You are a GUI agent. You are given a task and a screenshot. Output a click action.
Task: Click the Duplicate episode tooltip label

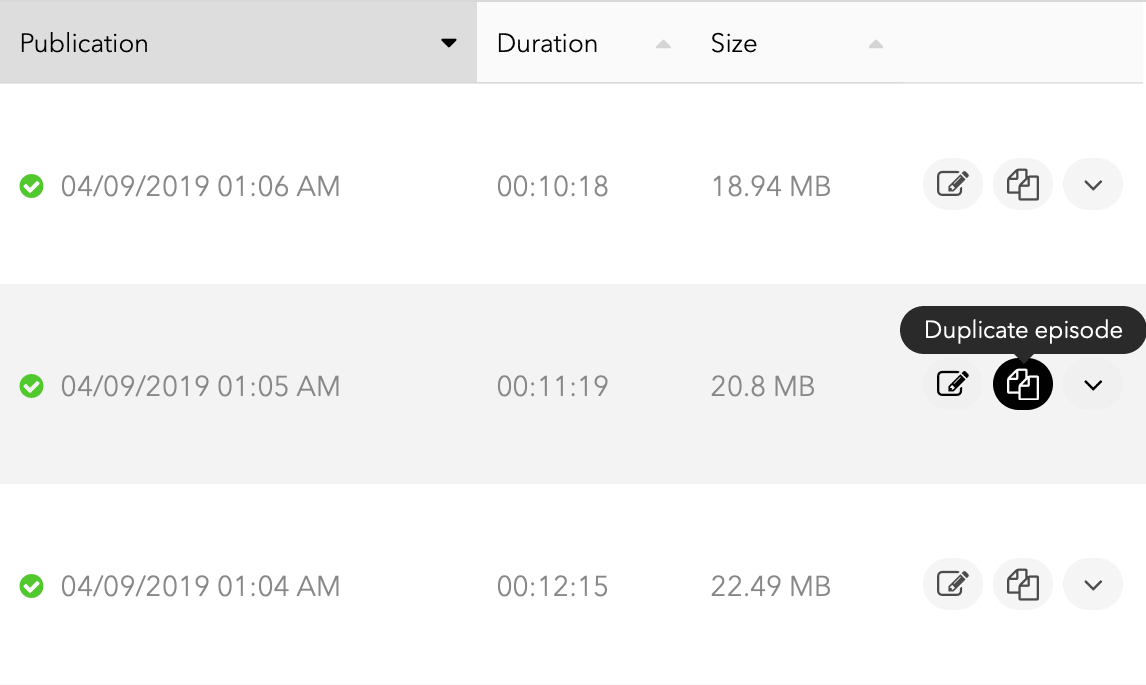point(1022,329)
